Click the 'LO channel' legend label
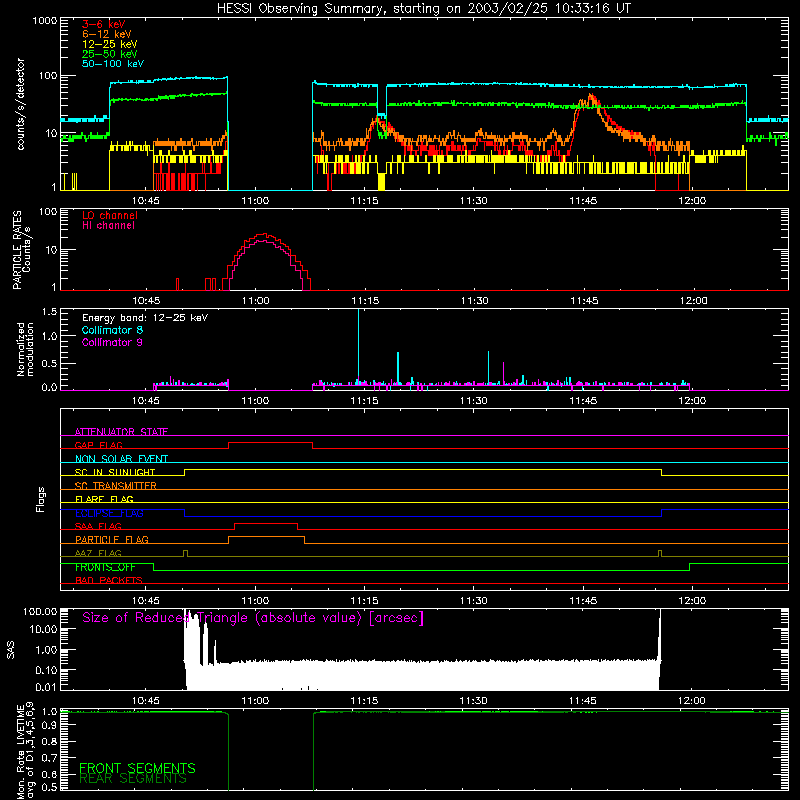This screenshot has height=800, width=800. 110,215
